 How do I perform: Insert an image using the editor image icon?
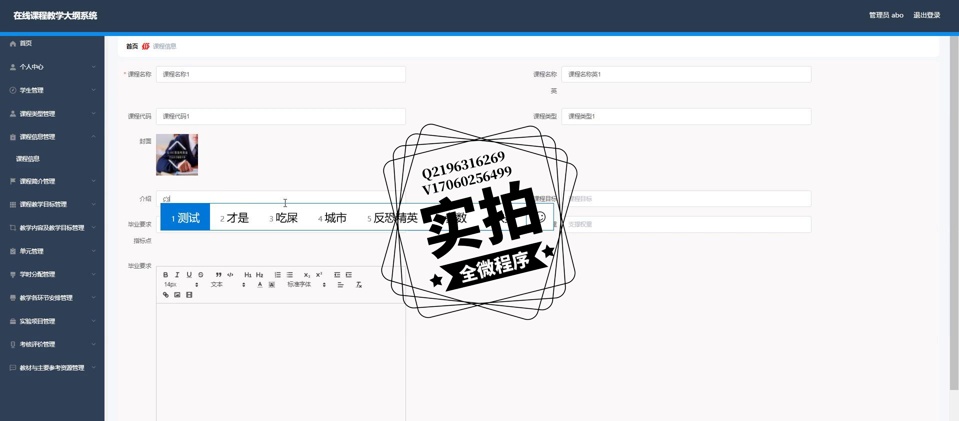[177, 295]
